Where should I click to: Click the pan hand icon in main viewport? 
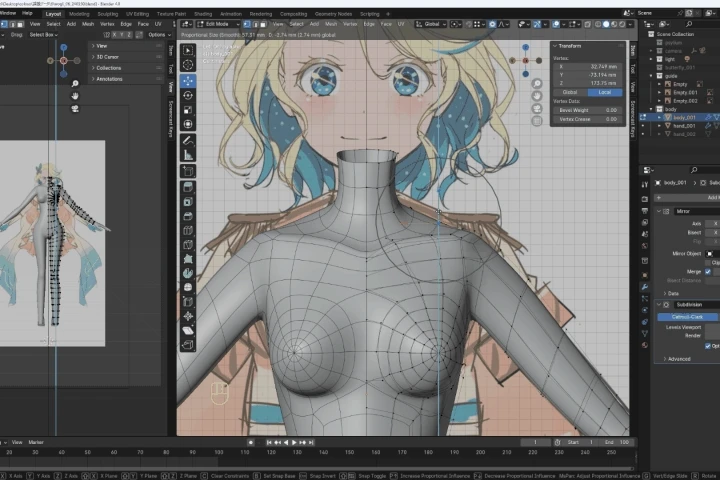[x=537, y=96]
